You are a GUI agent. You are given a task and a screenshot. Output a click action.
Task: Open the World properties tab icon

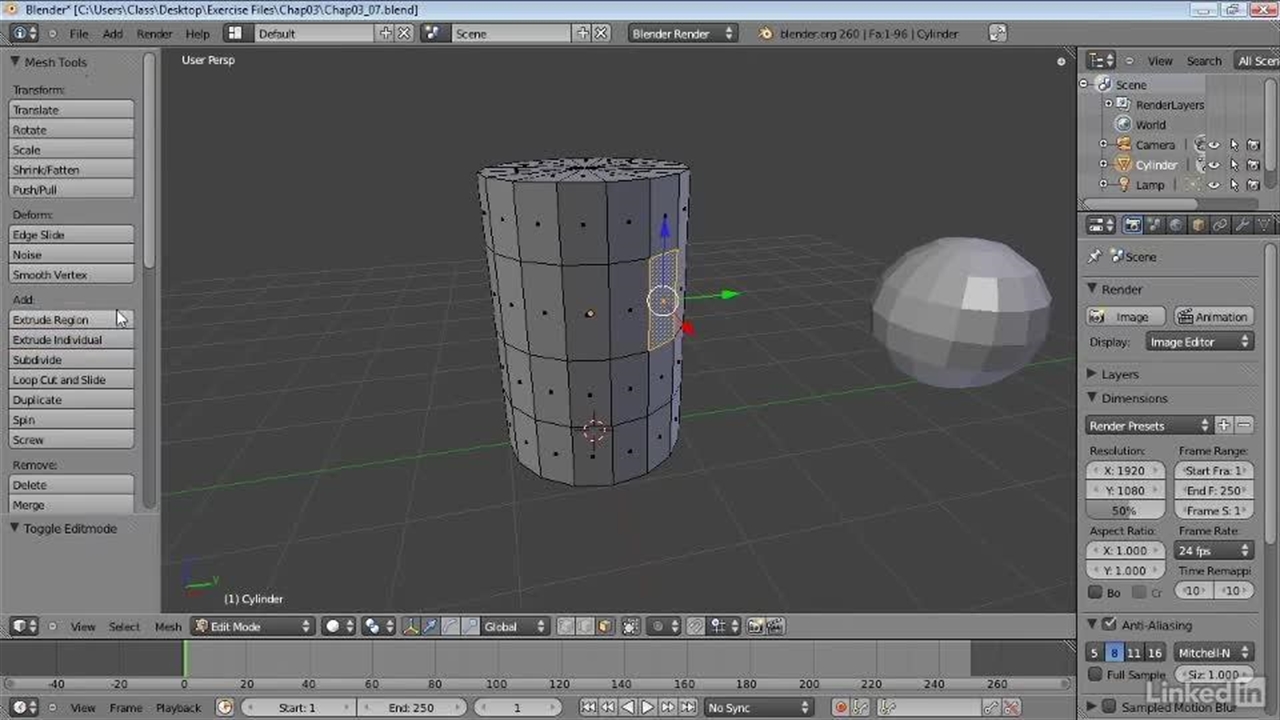pos(1176,225)
